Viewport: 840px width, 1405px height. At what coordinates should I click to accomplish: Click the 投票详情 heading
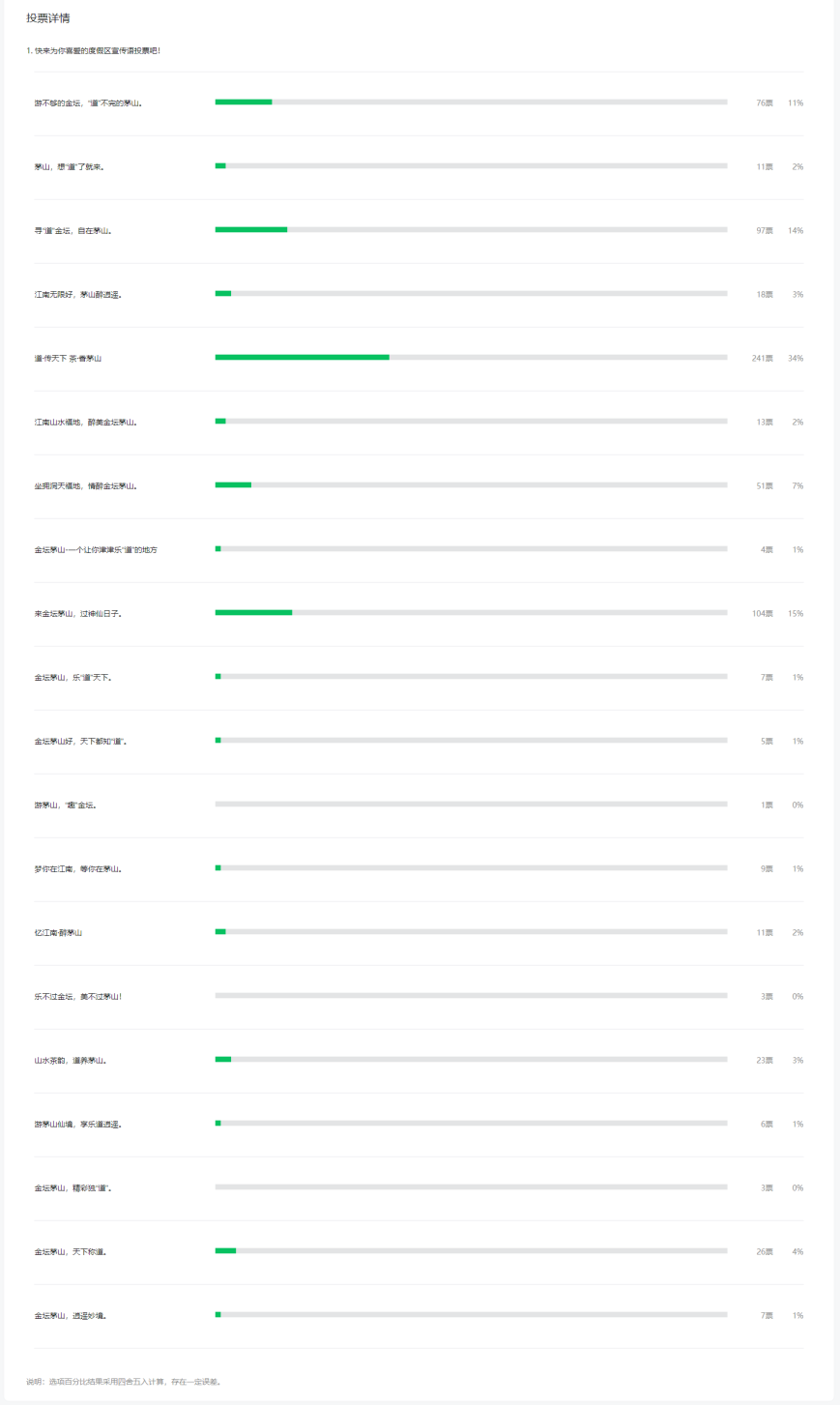(47, 18)
